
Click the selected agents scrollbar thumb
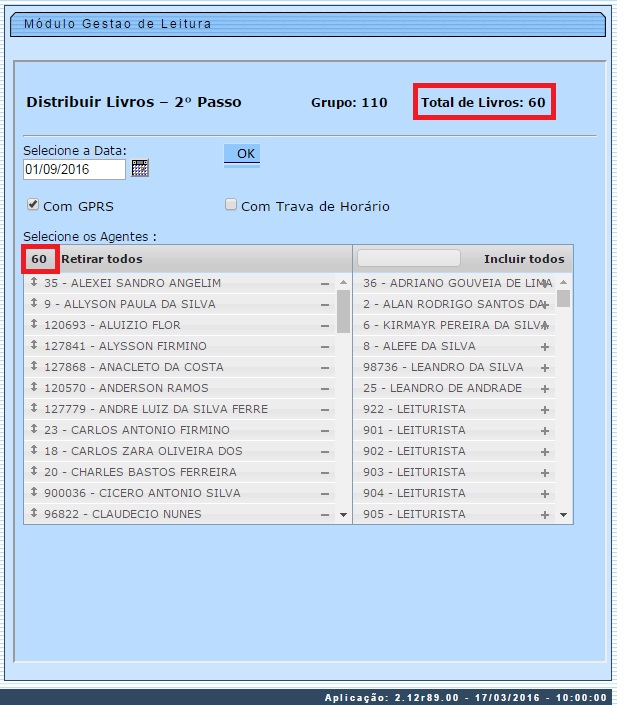coord(343,310)
